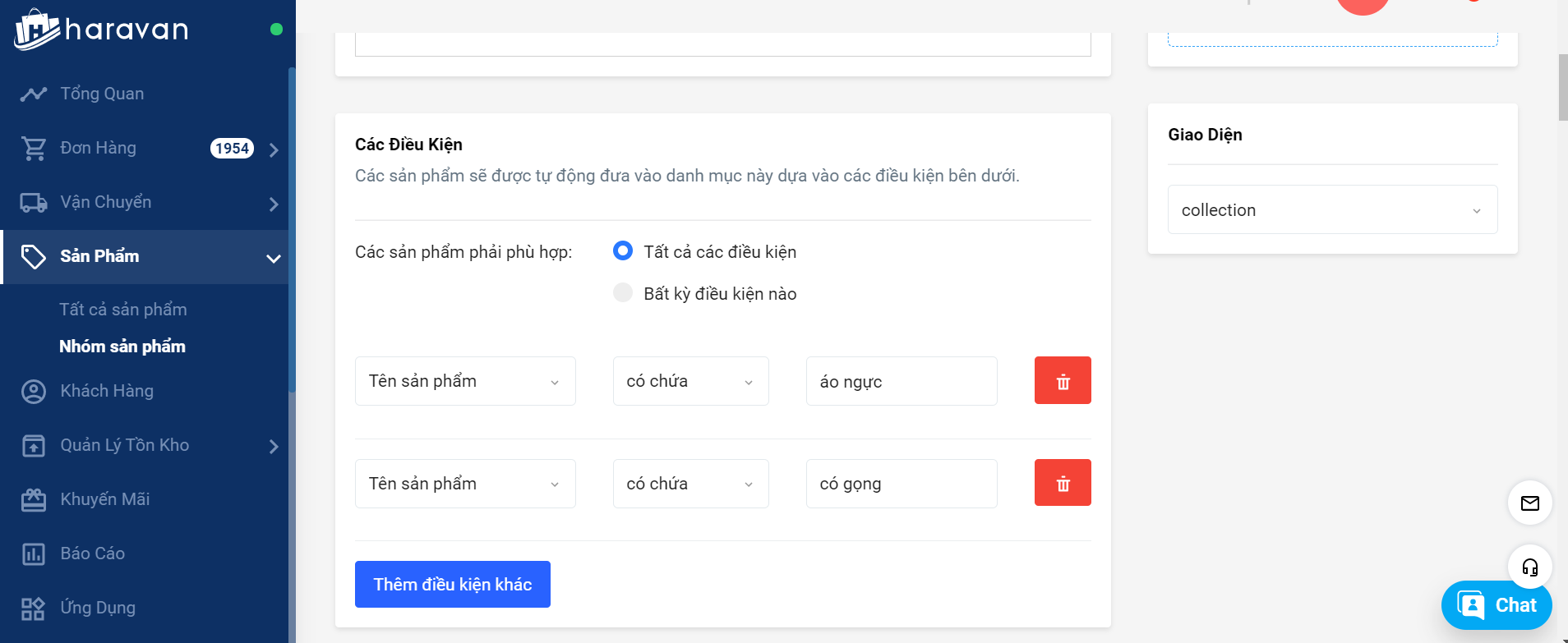1568x643 pixels.
Task: Go to "Tất cả sản phẩm" submenu
Action: pyautogui.click(x=123, y=310)
